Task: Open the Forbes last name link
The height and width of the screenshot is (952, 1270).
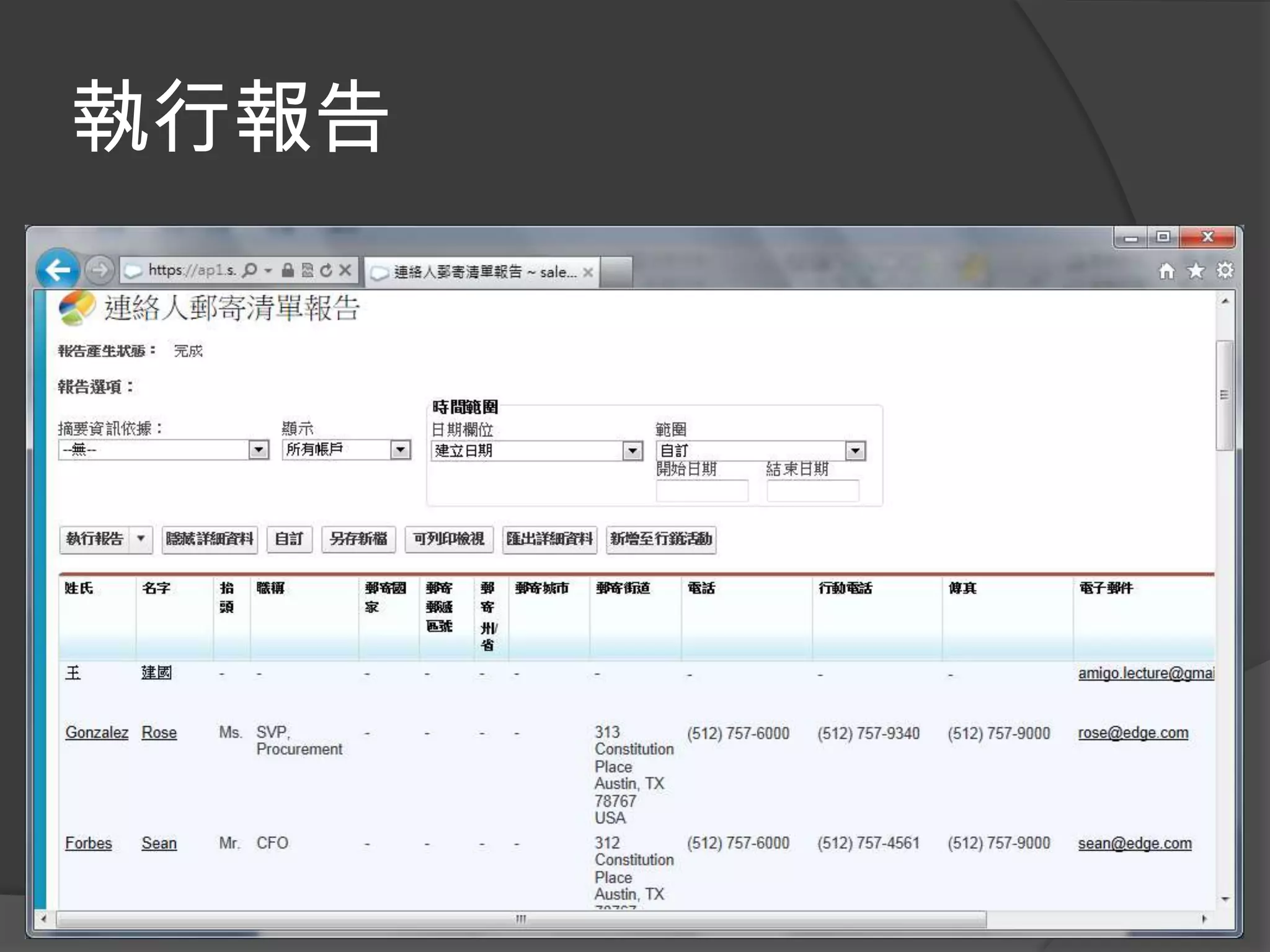Action: point(89,844)
